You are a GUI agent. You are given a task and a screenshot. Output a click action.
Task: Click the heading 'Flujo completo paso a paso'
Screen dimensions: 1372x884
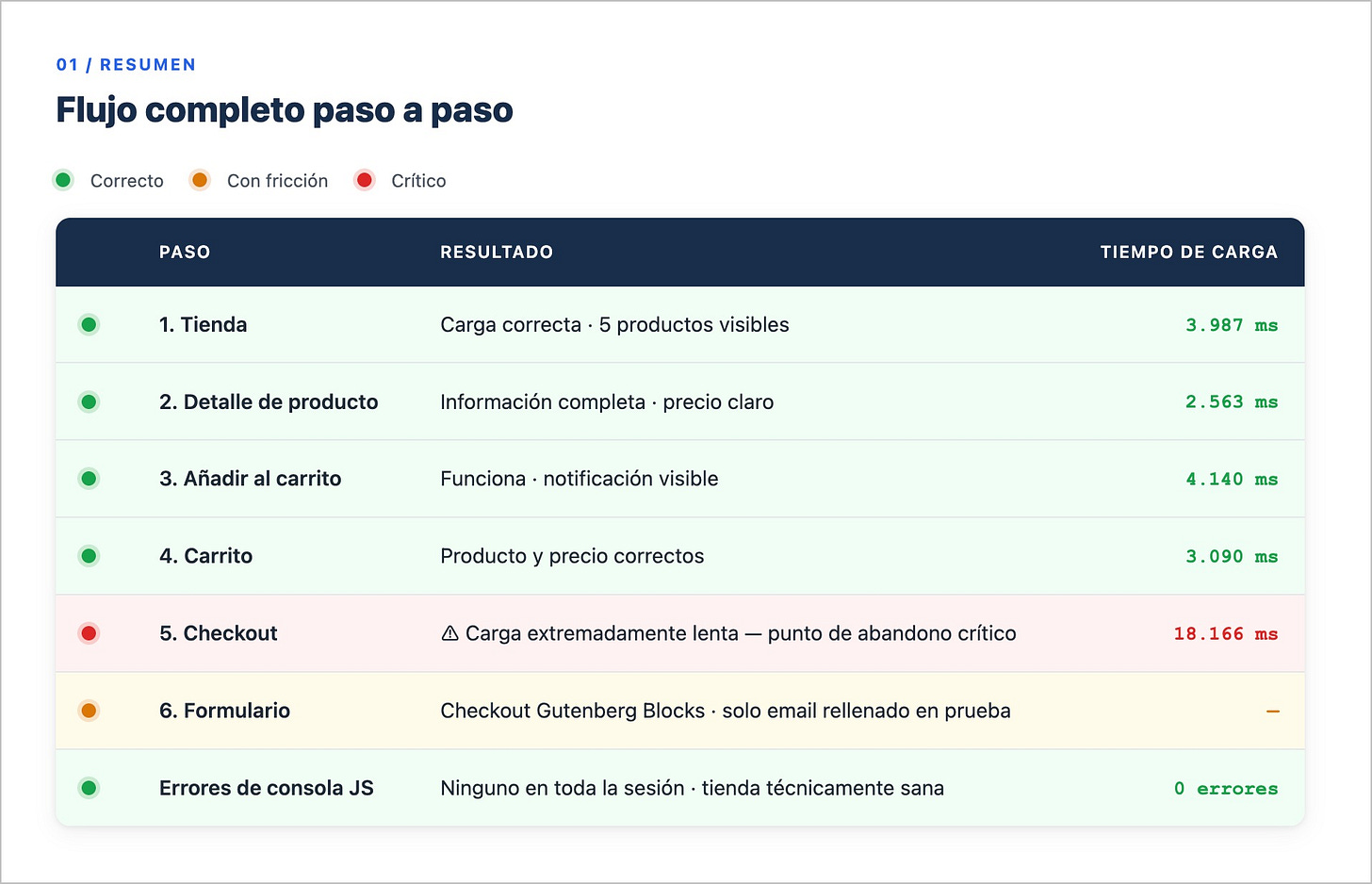pos(285,110)
